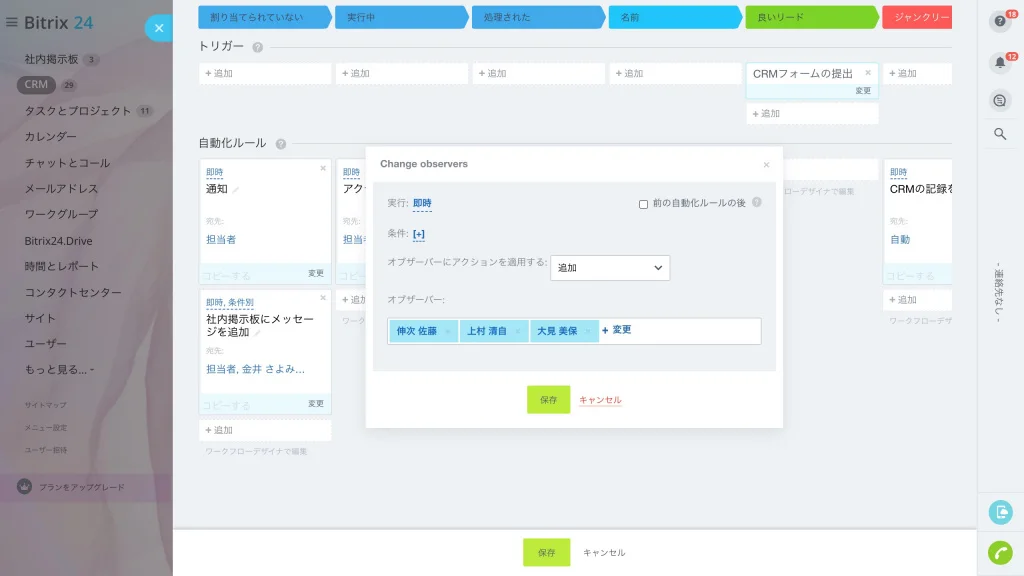Close the Change observers dialog
This screenshot has width=1024, height=576.
(767, 165)
